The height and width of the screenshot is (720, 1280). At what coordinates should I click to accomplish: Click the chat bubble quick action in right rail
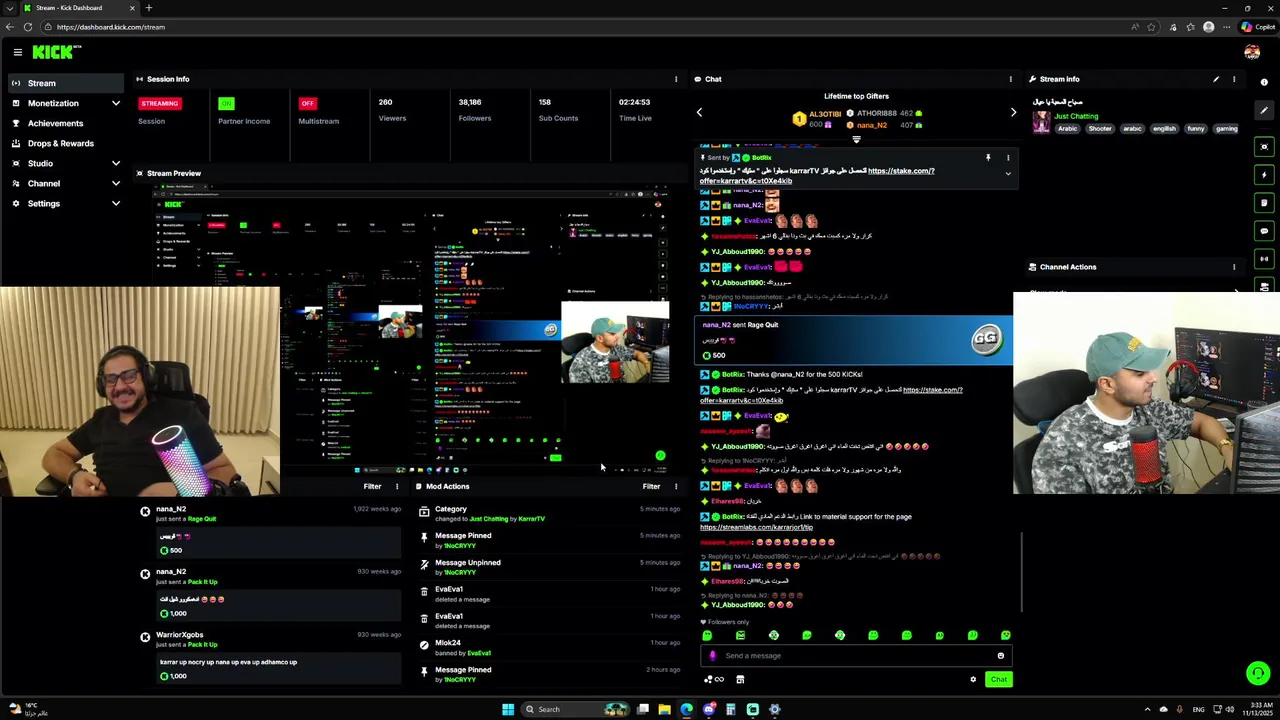(x=1264, y=231)
